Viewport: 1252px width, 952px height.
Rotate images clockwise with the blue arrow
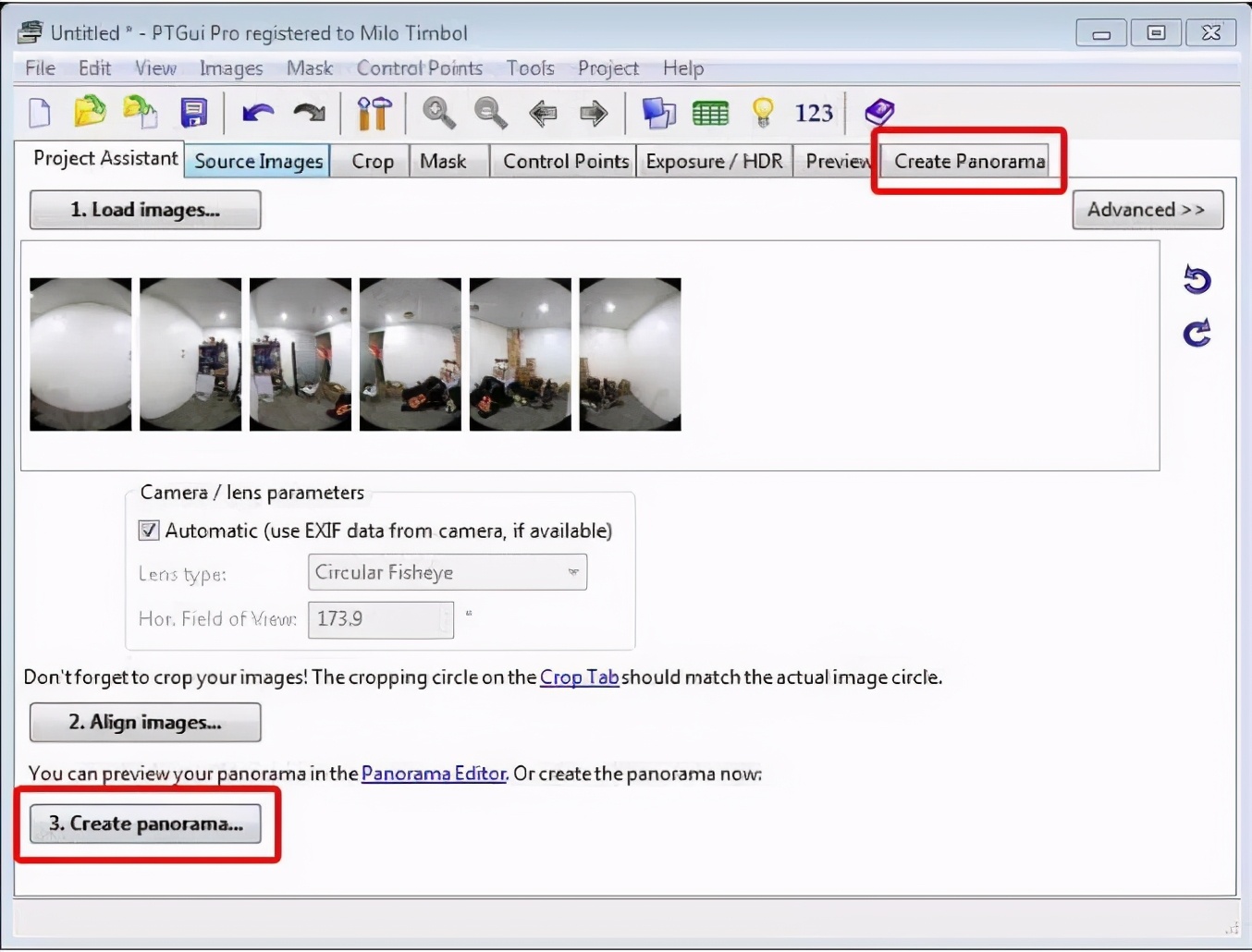click(x=1197, y=333)
